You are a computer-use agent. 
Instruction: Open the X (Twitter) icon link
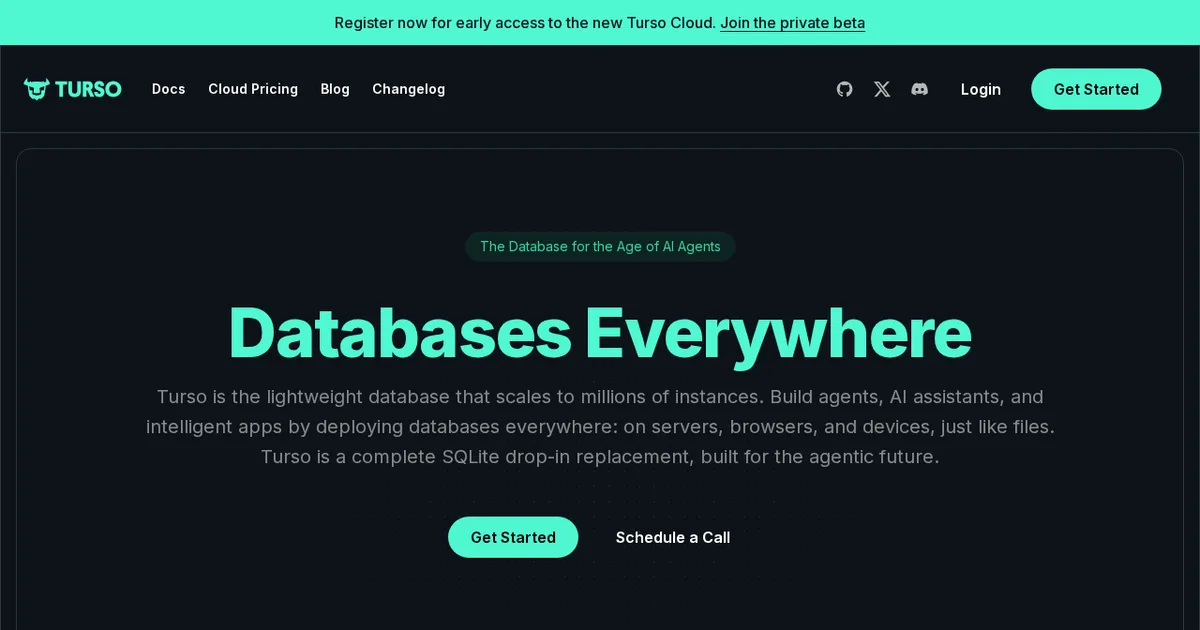tap(882, 89)
